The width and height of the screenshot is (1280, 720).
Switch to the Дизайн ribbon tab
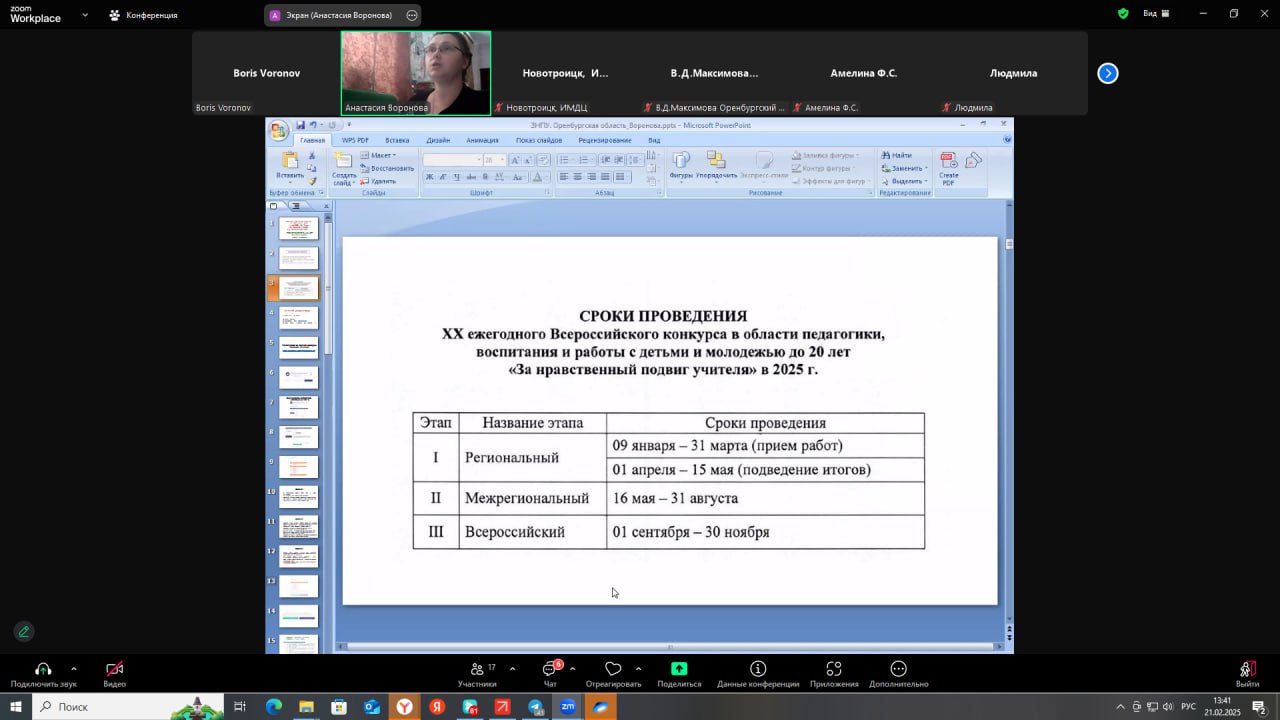[438, 140]
